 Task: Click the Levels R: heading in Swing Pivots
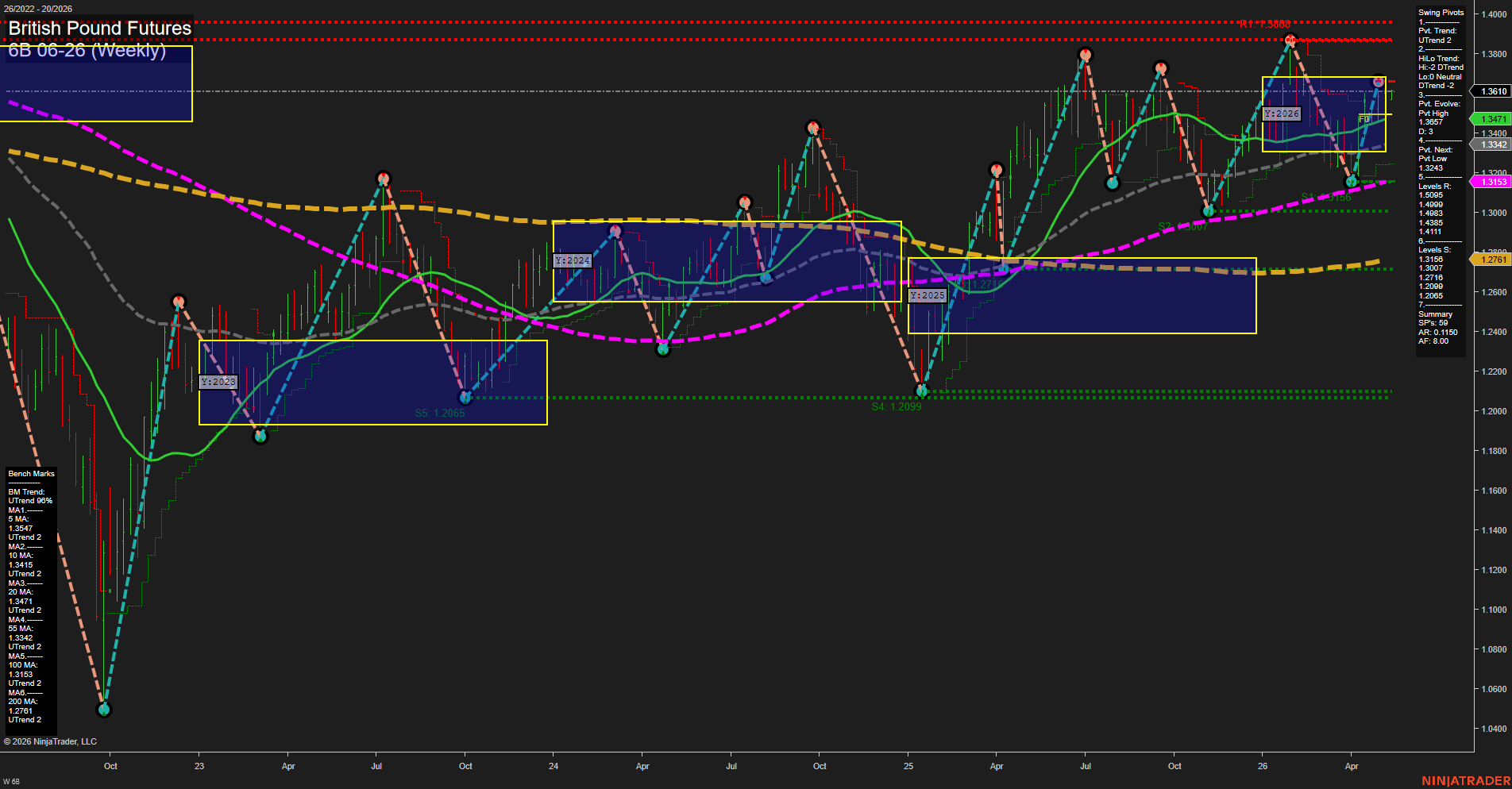[1434, 187]
